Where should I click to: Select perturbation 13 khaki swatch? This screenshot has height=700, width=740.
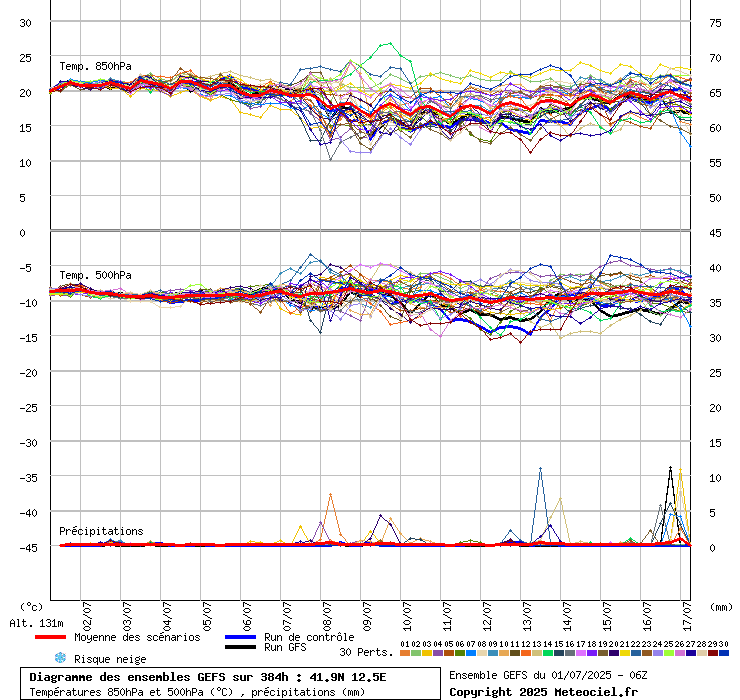(x=537, y=653)
